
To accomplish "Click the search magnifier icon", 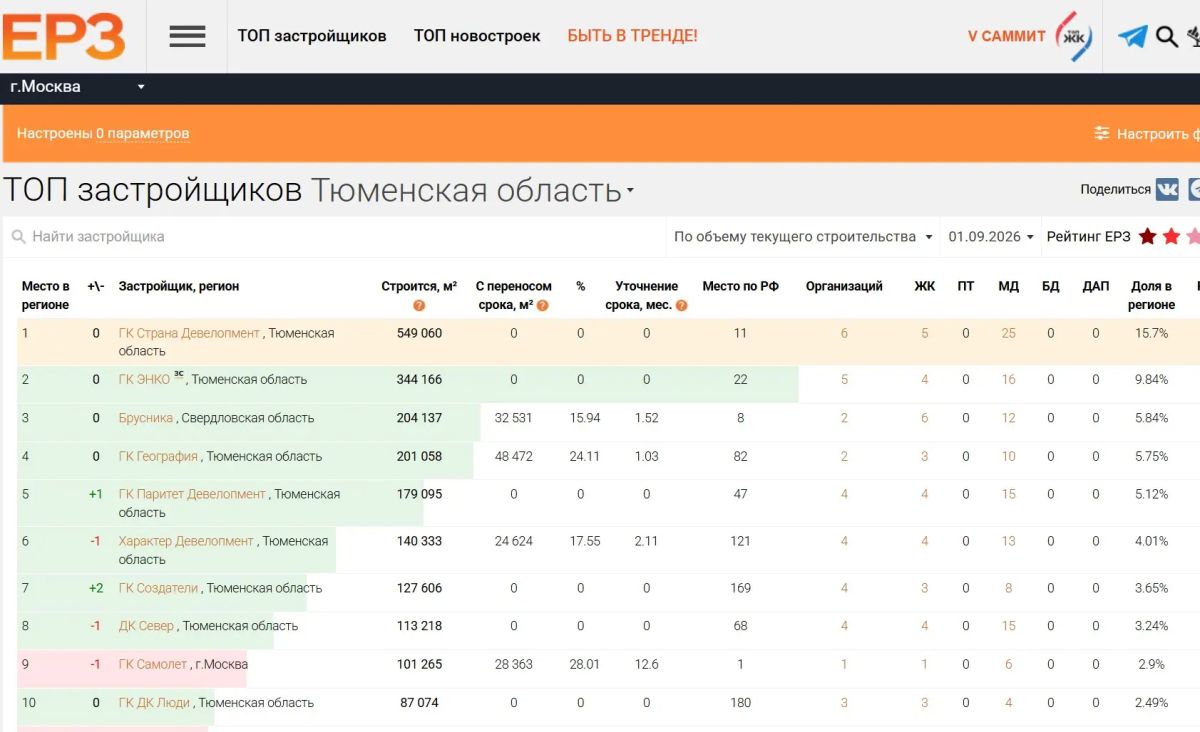I will (1167, 37).
